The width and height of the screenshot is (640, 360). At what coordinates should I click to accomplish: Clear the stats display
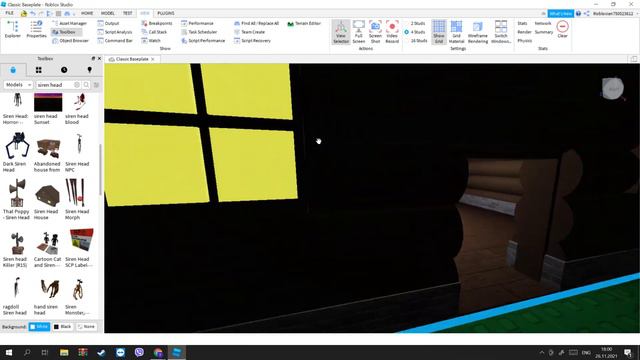(x=562, y=29)
